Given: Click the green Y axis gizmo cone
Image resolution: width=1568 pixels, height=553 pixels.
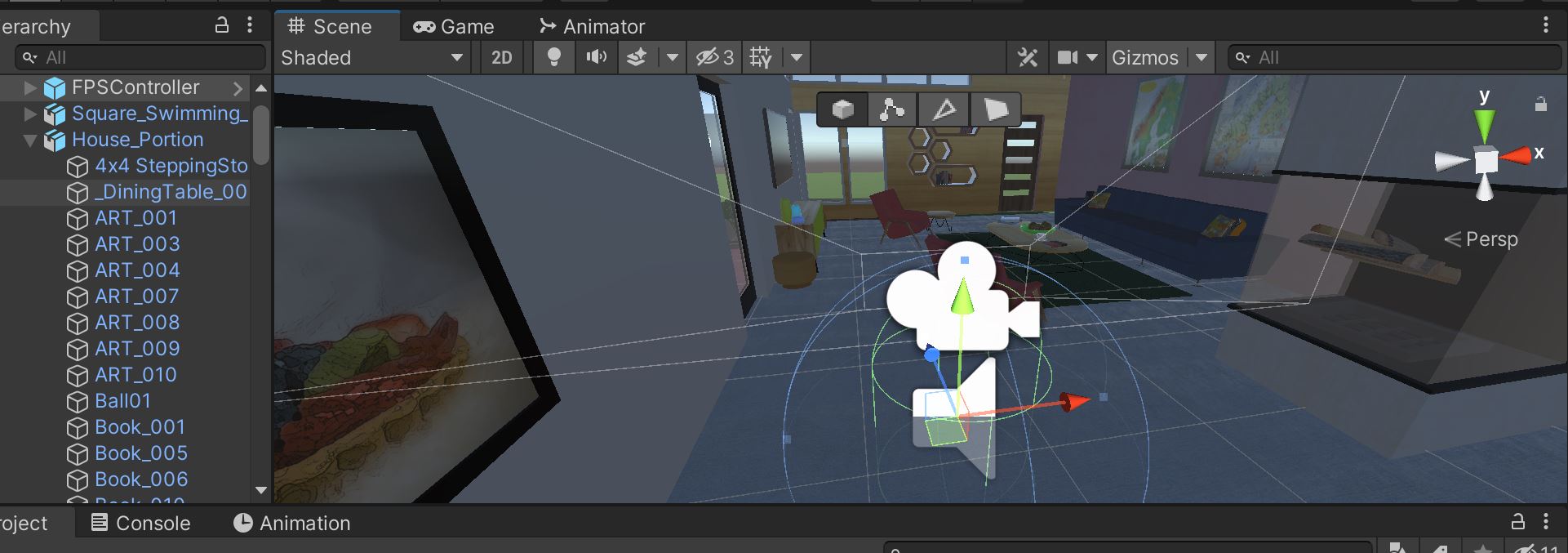Looking at the screenshot, I should pyautogui.click(x=1485, y=127).
